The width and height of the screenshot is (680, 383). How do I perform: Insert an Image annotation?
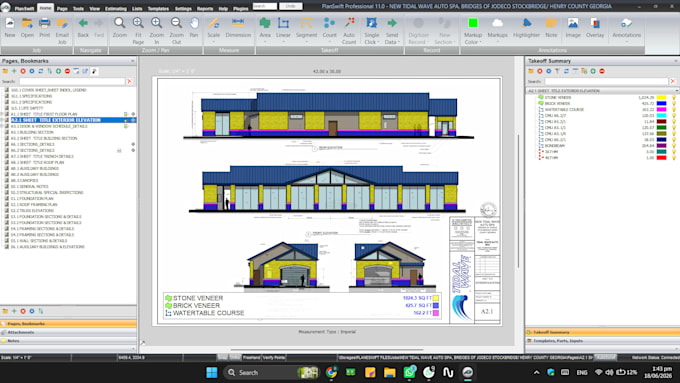click(573, 27)
